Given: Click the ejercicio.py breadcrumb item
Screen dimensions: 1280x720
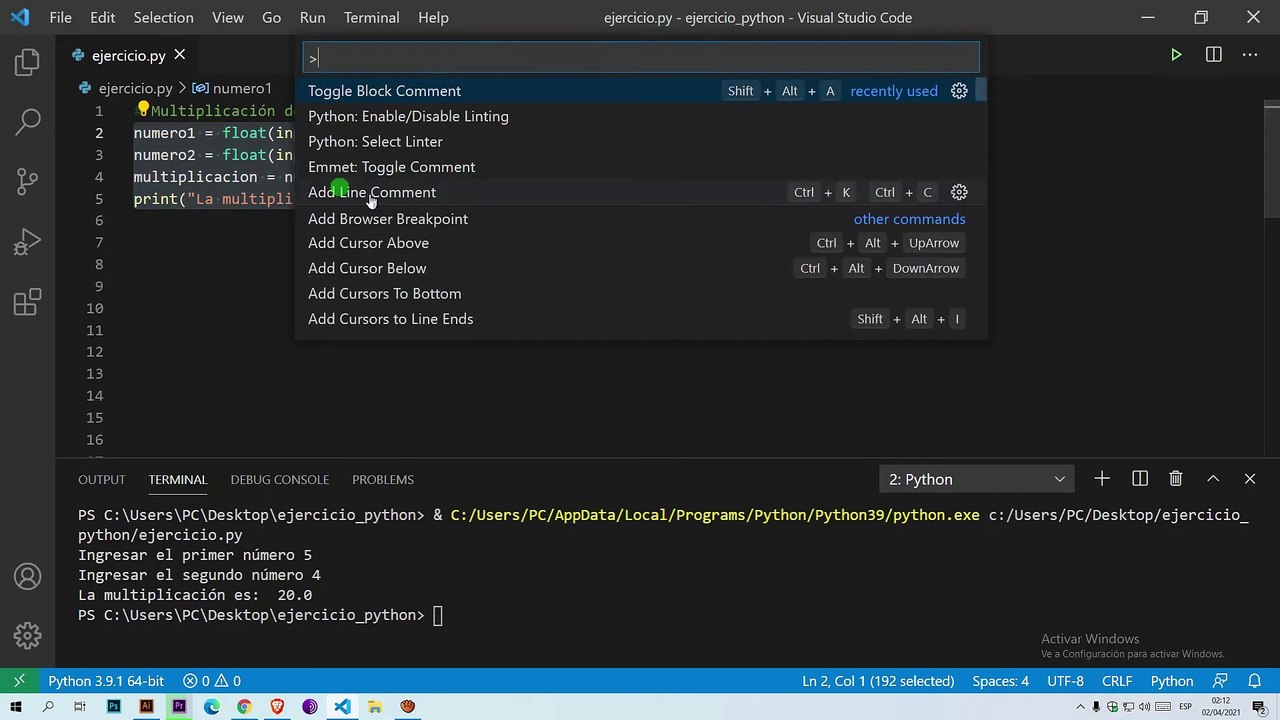Looking at the screenshot, I should pyautogui.click(x=127, y=88).
